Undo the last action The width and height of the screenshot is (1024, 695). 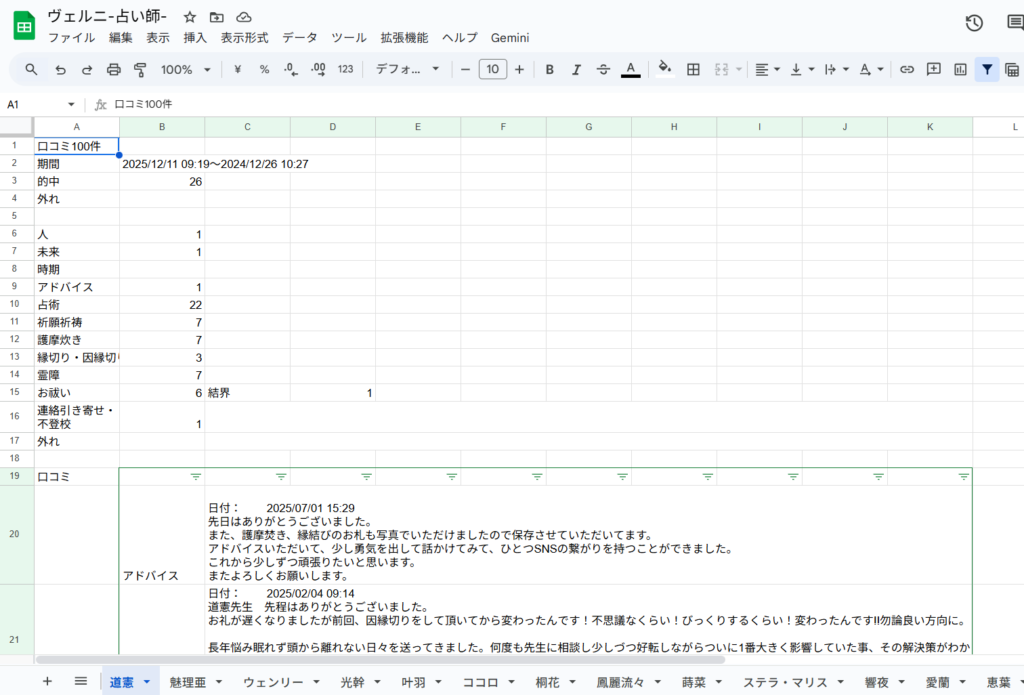pyautogui.click(x=60, y=70)
